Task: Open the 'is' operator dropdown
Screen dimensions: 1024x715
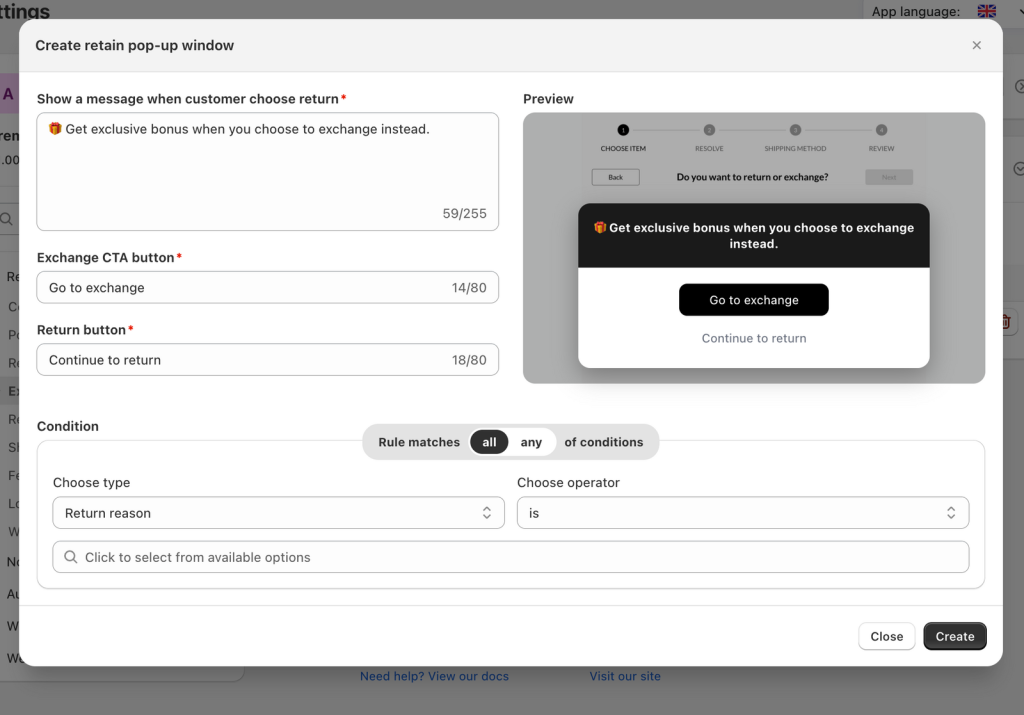Action: click(x=743, y=512)
